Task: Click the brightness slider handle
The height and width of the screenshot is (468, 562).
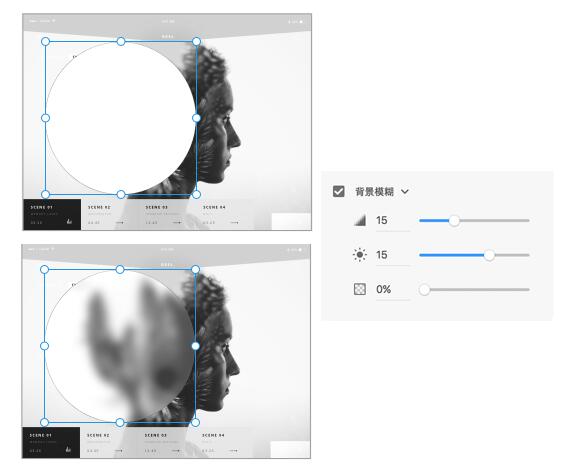Action: pos(489,255)
